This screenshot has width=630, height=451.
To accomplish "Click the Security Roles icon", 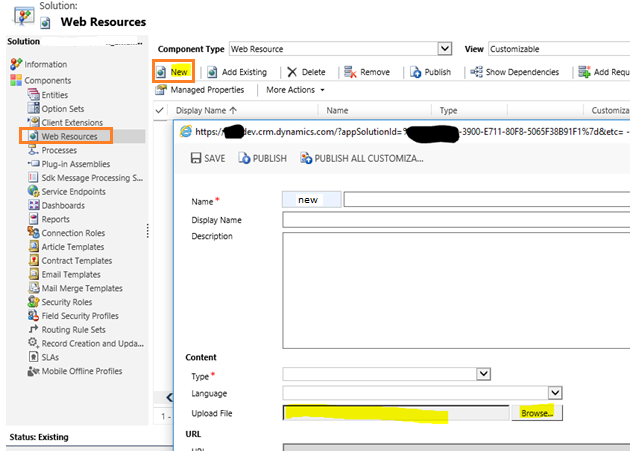I will click(33, 301).
